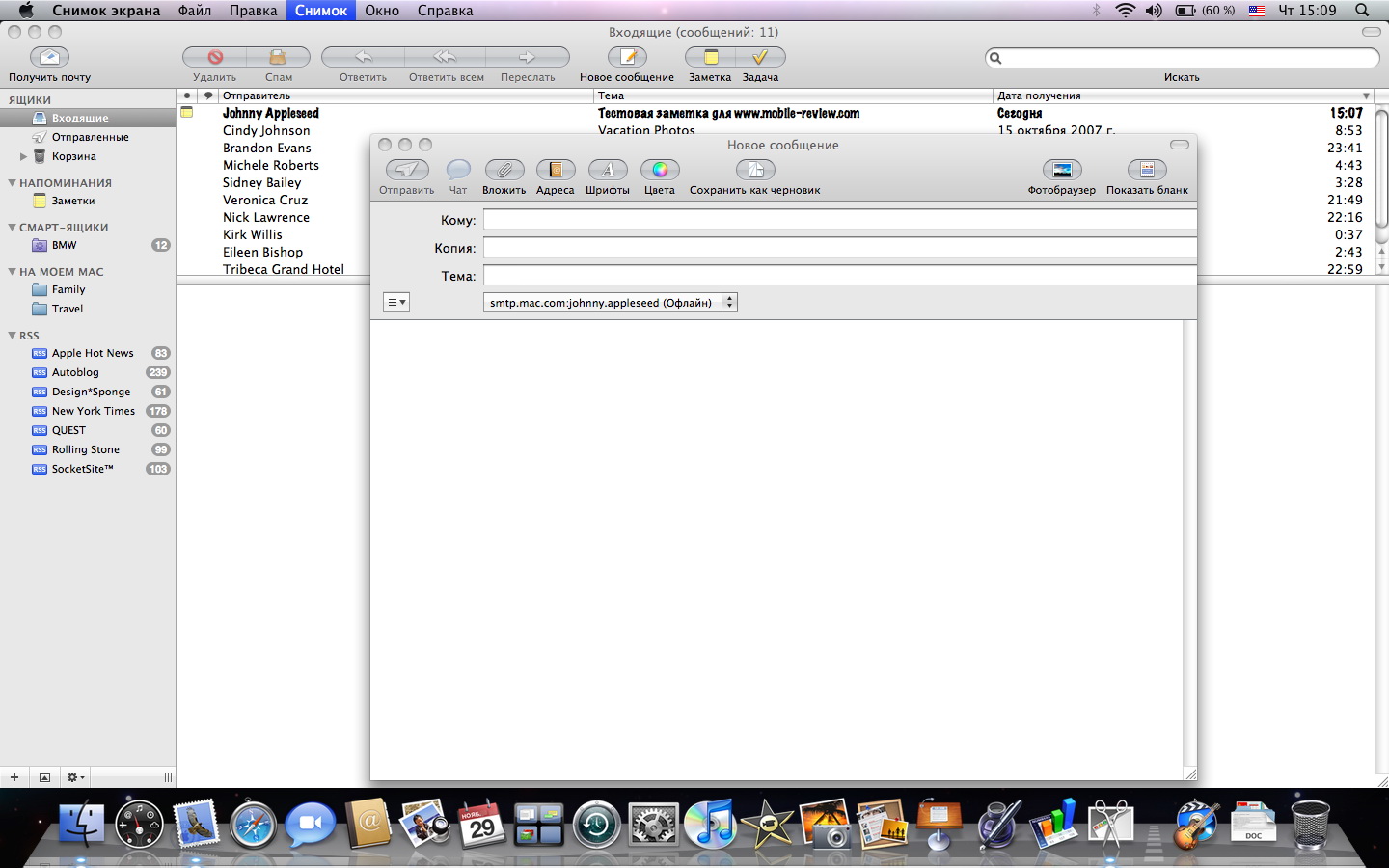The width and height of the screenshot is (1389, 868).
Task: Sort messages by Отправитель column
Action: click(x=405, y=95)
